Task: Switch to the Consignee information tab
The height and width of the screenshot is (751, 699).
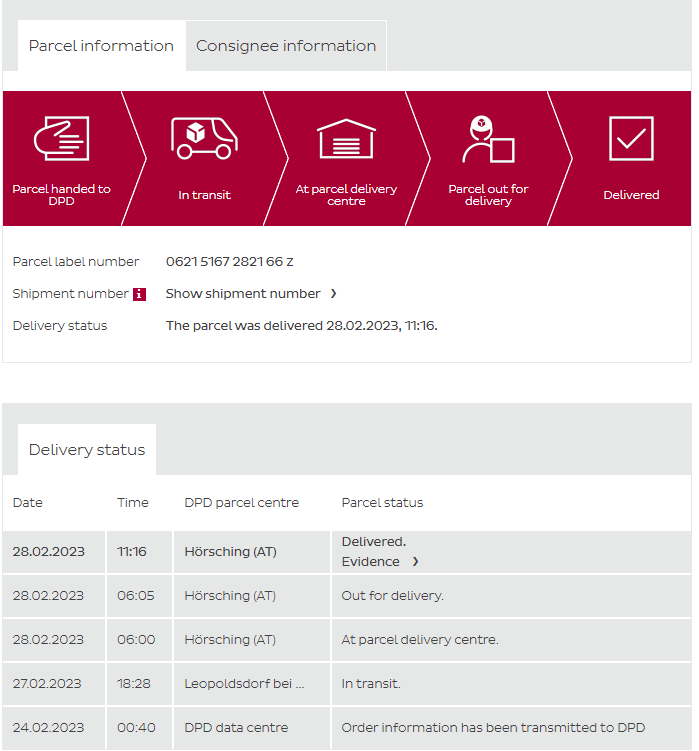Action: (286, 46)
